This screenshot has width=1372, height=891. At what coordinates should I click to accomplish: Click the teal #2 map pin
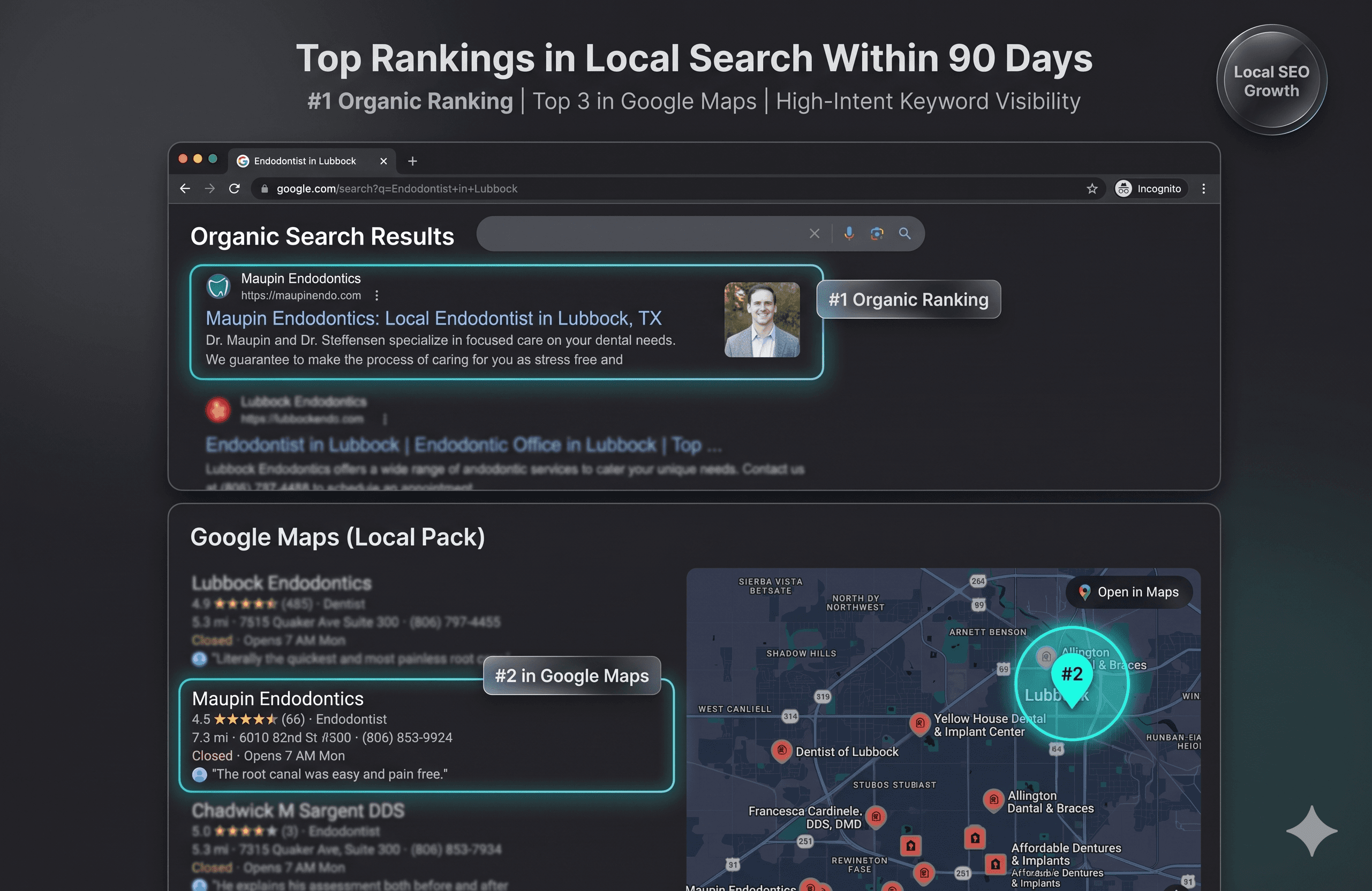[1072, 679]
